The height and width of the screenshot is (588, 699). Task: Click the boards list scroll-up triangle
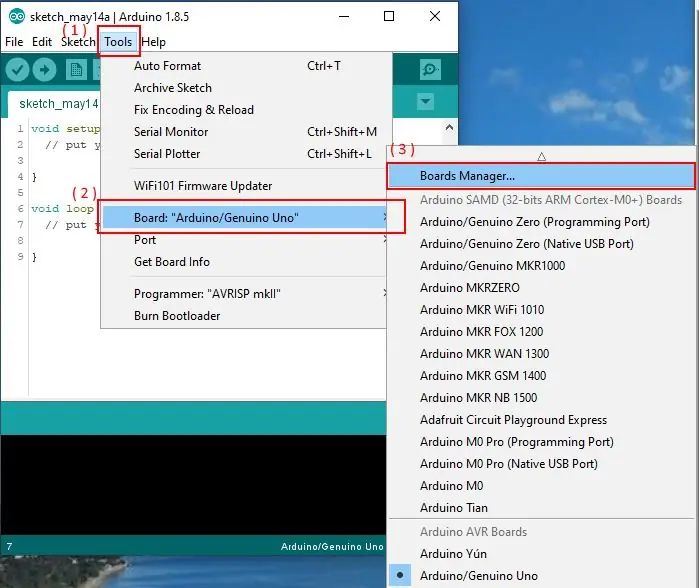542,156
